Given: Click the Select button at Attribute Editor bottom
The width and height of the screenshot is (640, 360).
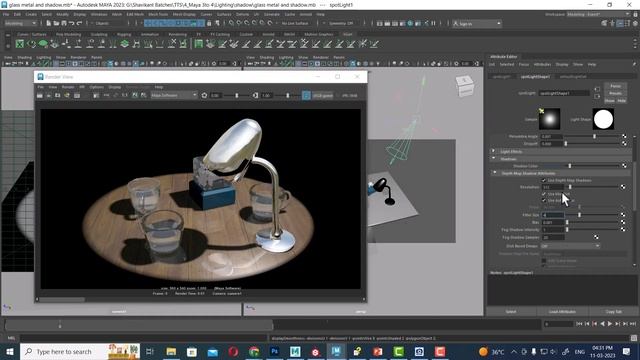Looking at the screenshot, I should point(511,311).
